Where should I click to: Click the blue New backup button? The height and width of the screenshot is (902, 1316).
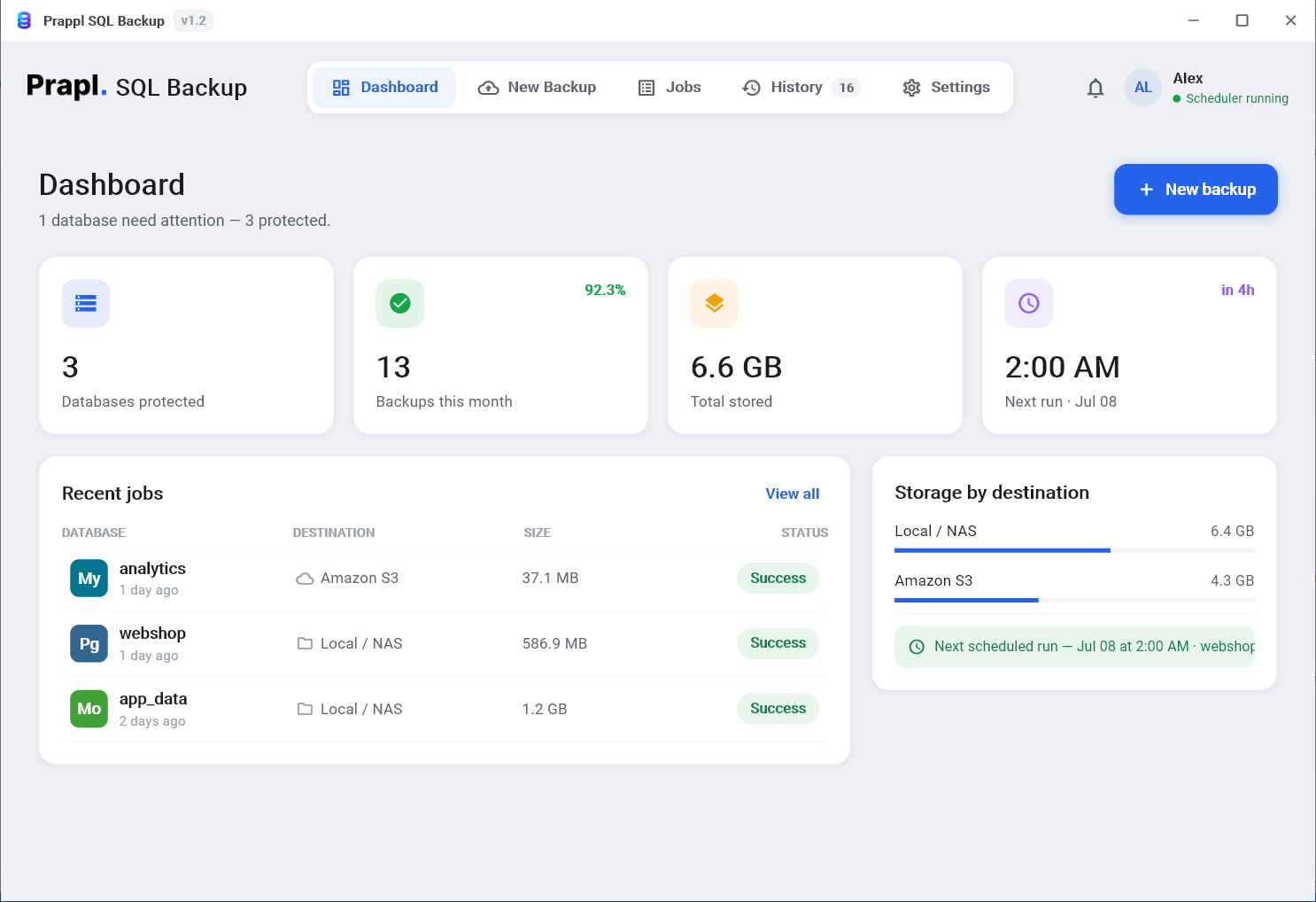click(x=1196, y=190)
